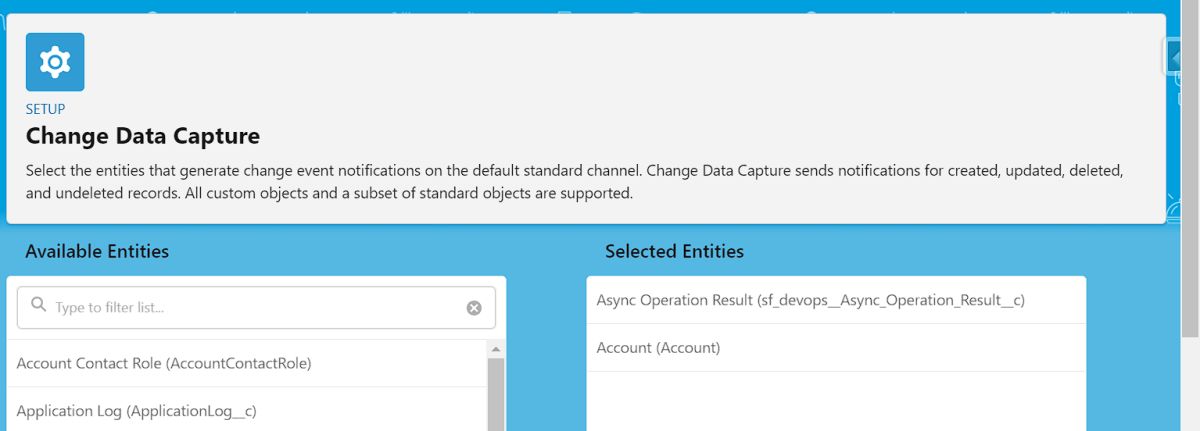Screen dimensions: 1200x431
Task: Click the Available Entities scrollbar thumb
Action: point(495,395)
